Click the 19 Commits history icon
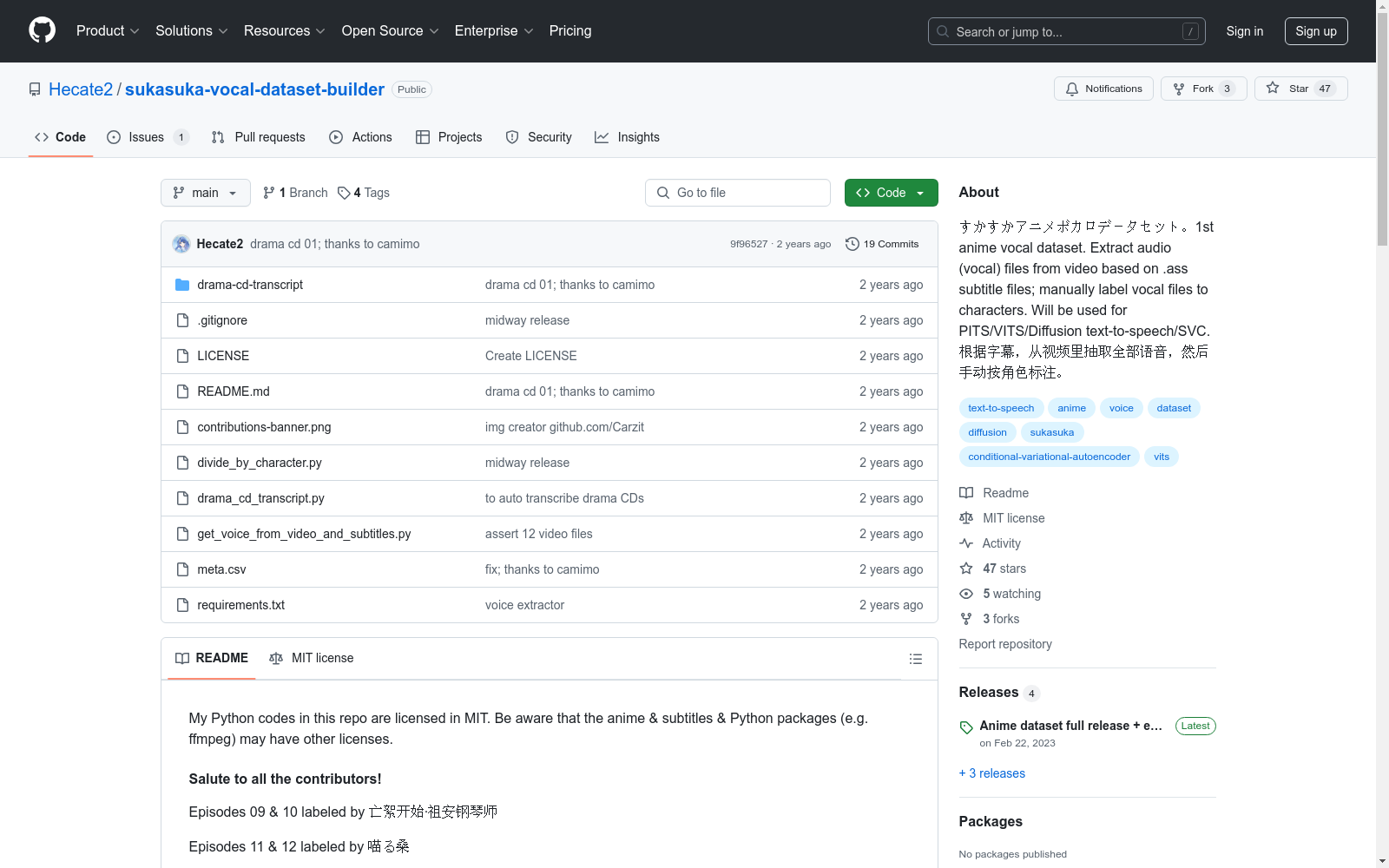 click(x=852, y=244)
